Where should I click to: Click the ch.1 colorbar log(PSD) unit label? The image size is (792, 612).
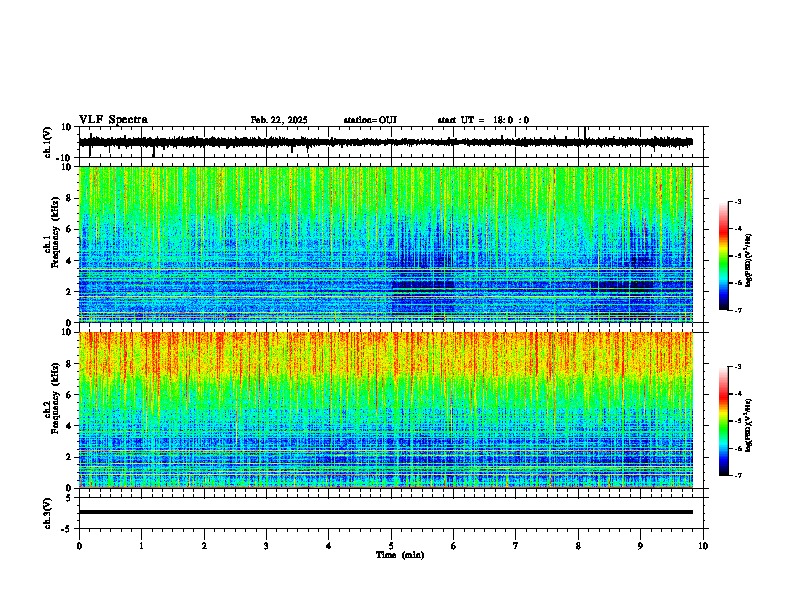[x=749, y=260]
